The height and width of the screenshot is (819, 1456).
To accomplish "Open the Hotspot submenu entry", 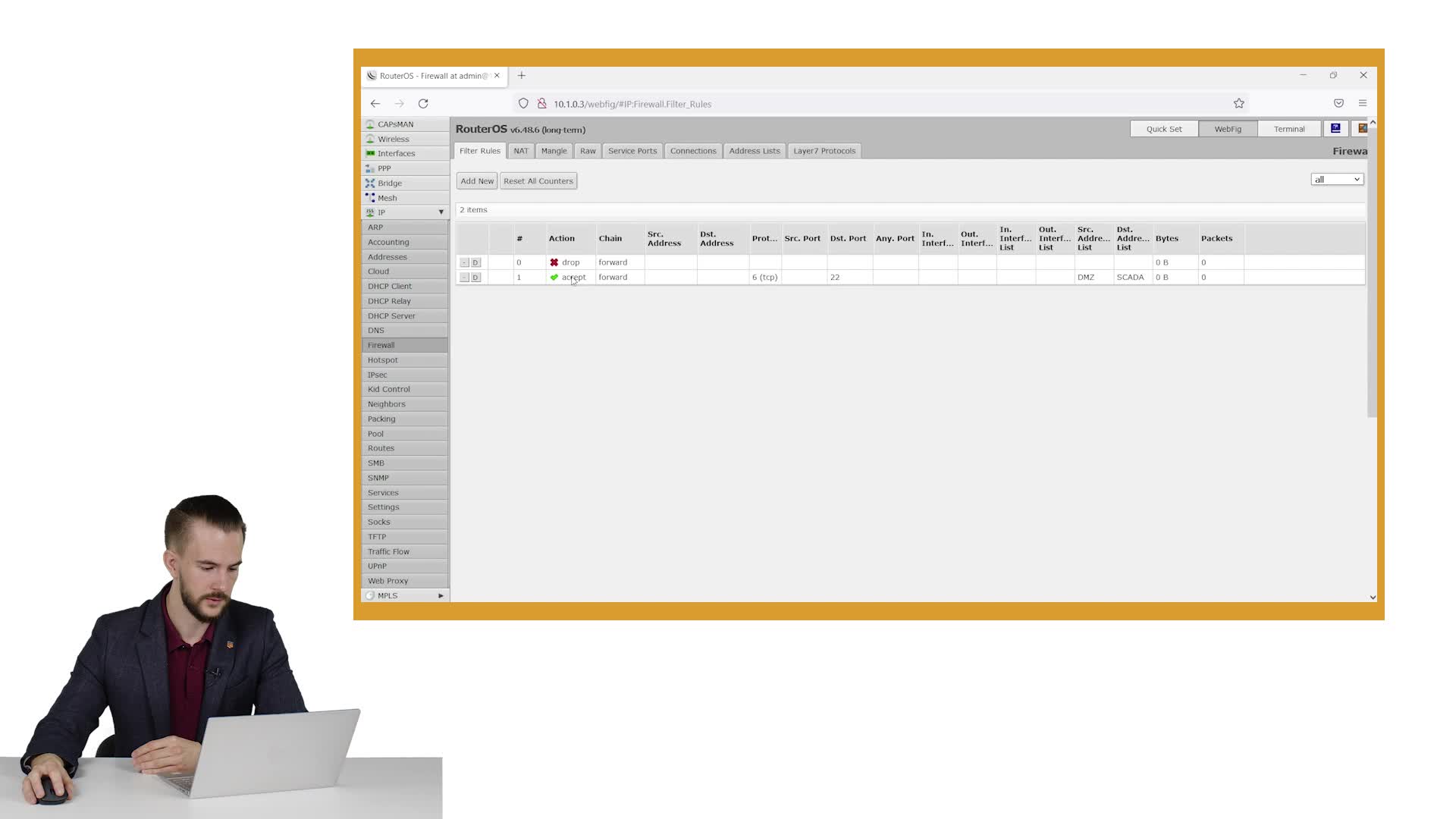I will point(405,360).
